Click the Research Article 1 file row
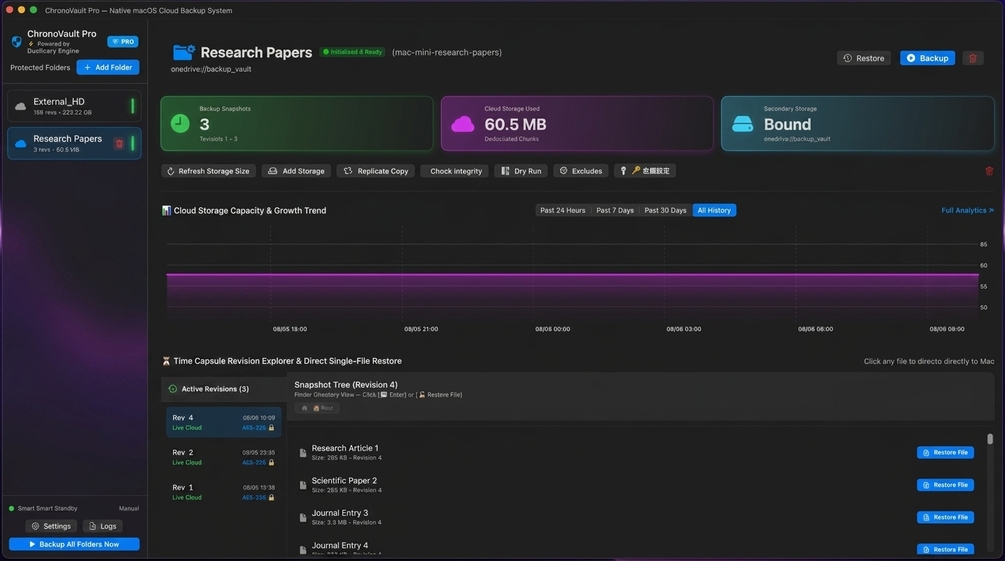Screen dimensions: 1005x561 tap(638, 453)
